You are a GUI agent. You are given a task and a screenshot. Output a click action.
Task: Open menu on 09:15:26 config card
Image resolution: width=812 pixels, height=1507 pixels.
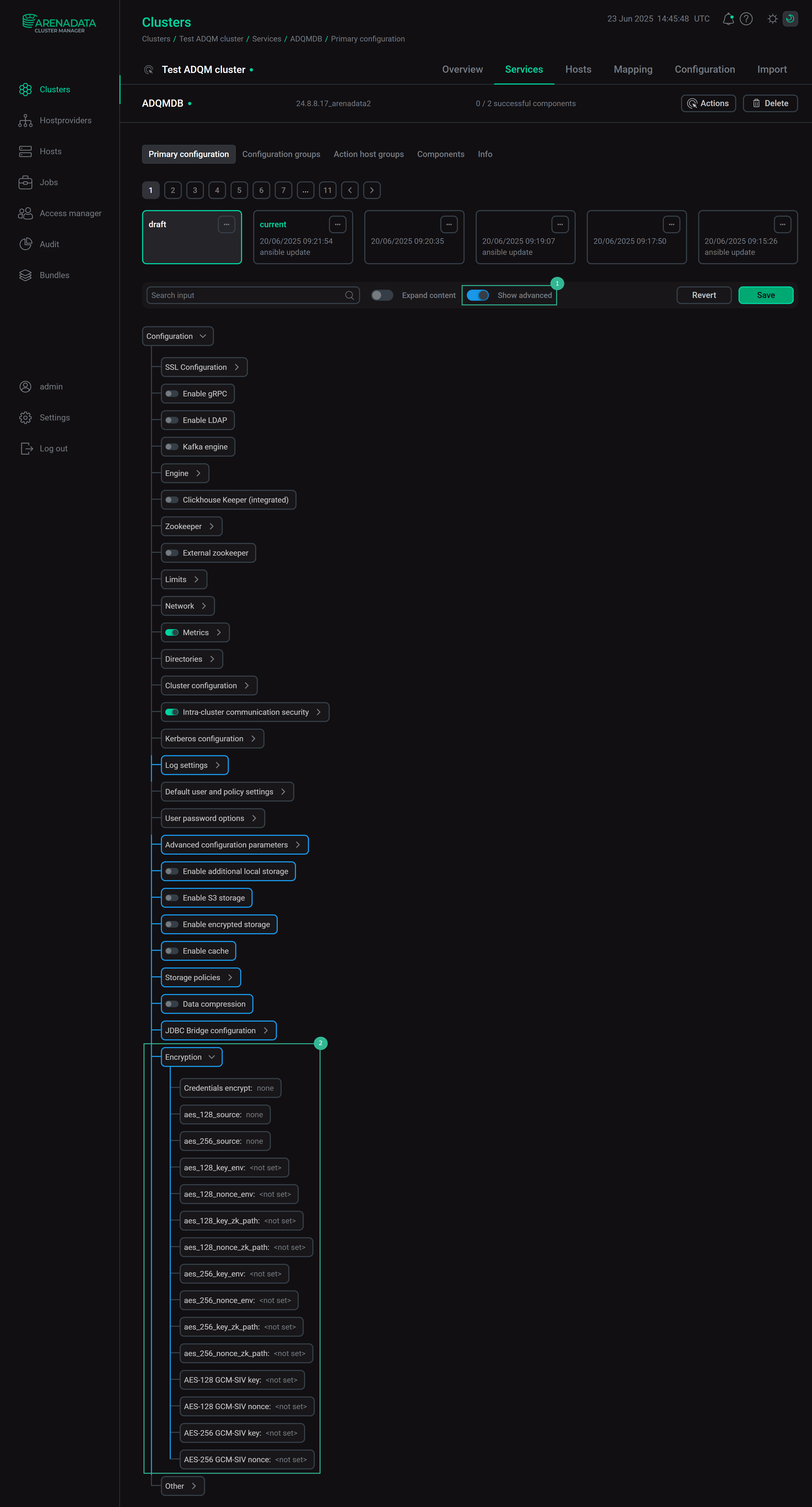782,225
